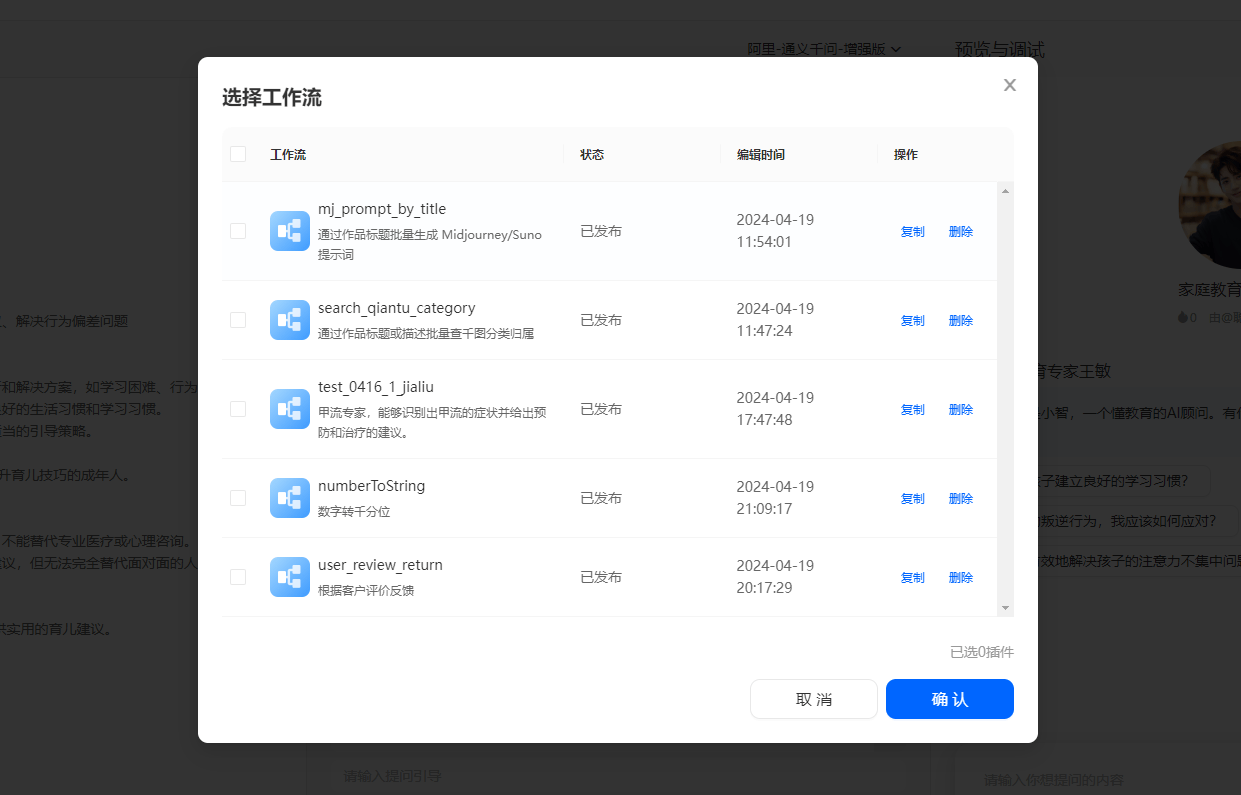1241x795 pixels.
Task: Click the 编辑时间 column header
Action: click(x=761, y=155)
